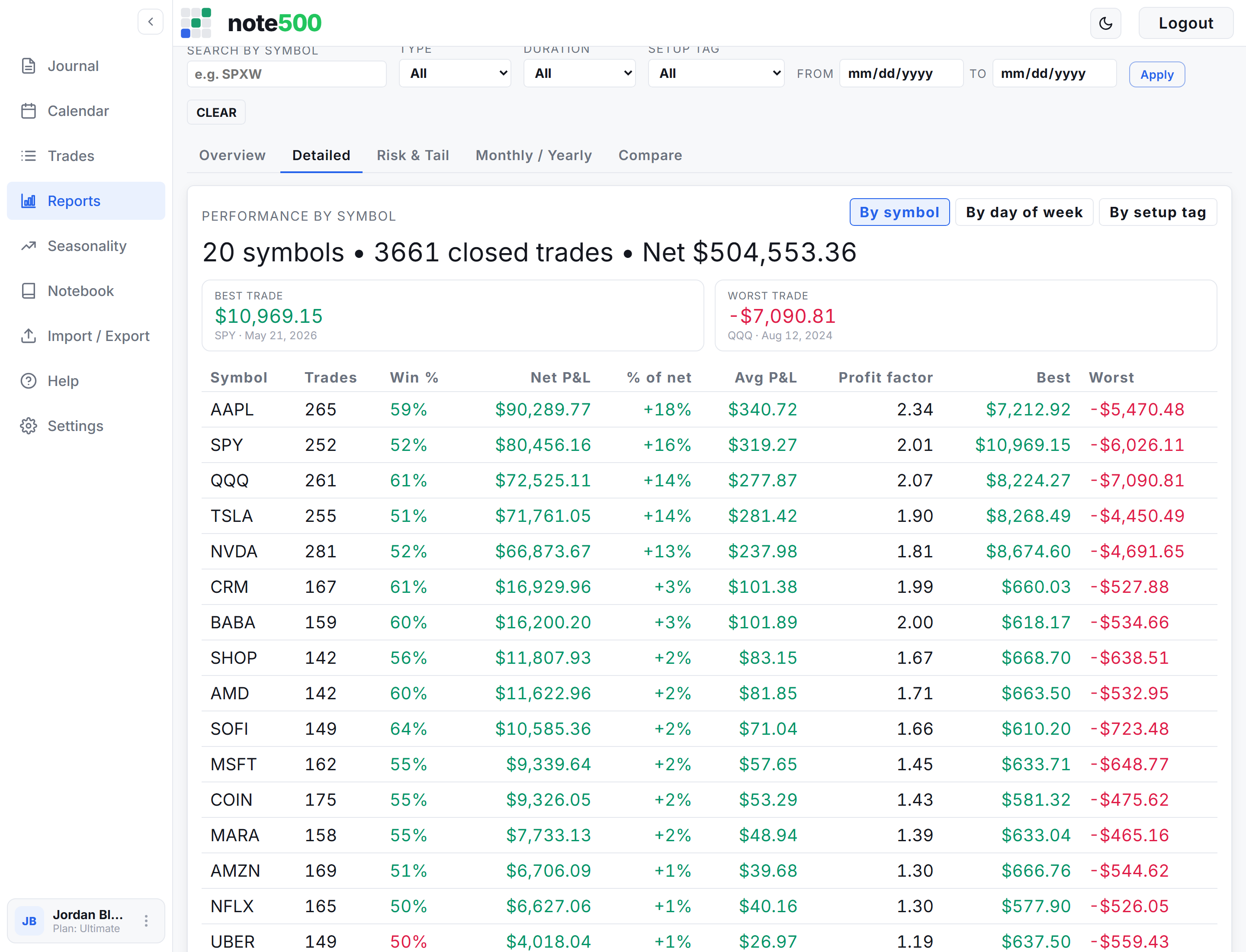Go to Calendar in the sidebar
Viewport: 1246px width, 952px height.
86,111
